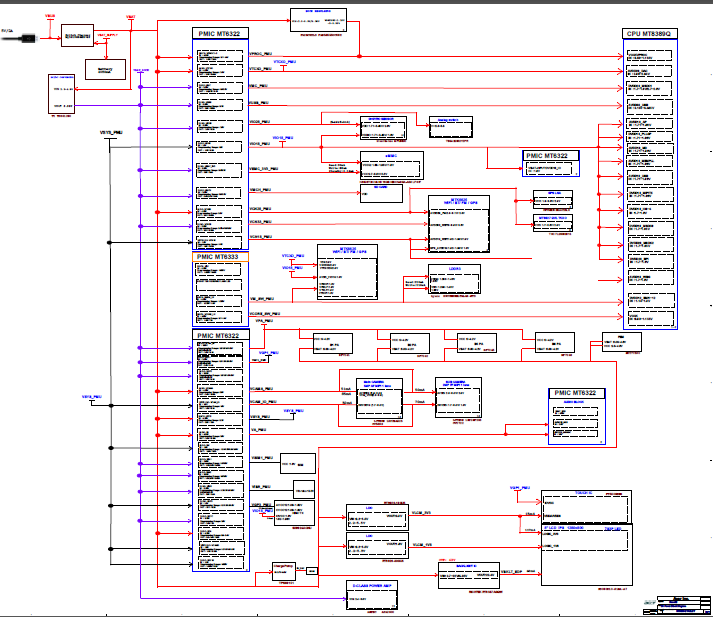The width and height of the screenshot is (713, 617).
Task: Click the VA_PMU rail label
Action: click(x=259, y=430)
